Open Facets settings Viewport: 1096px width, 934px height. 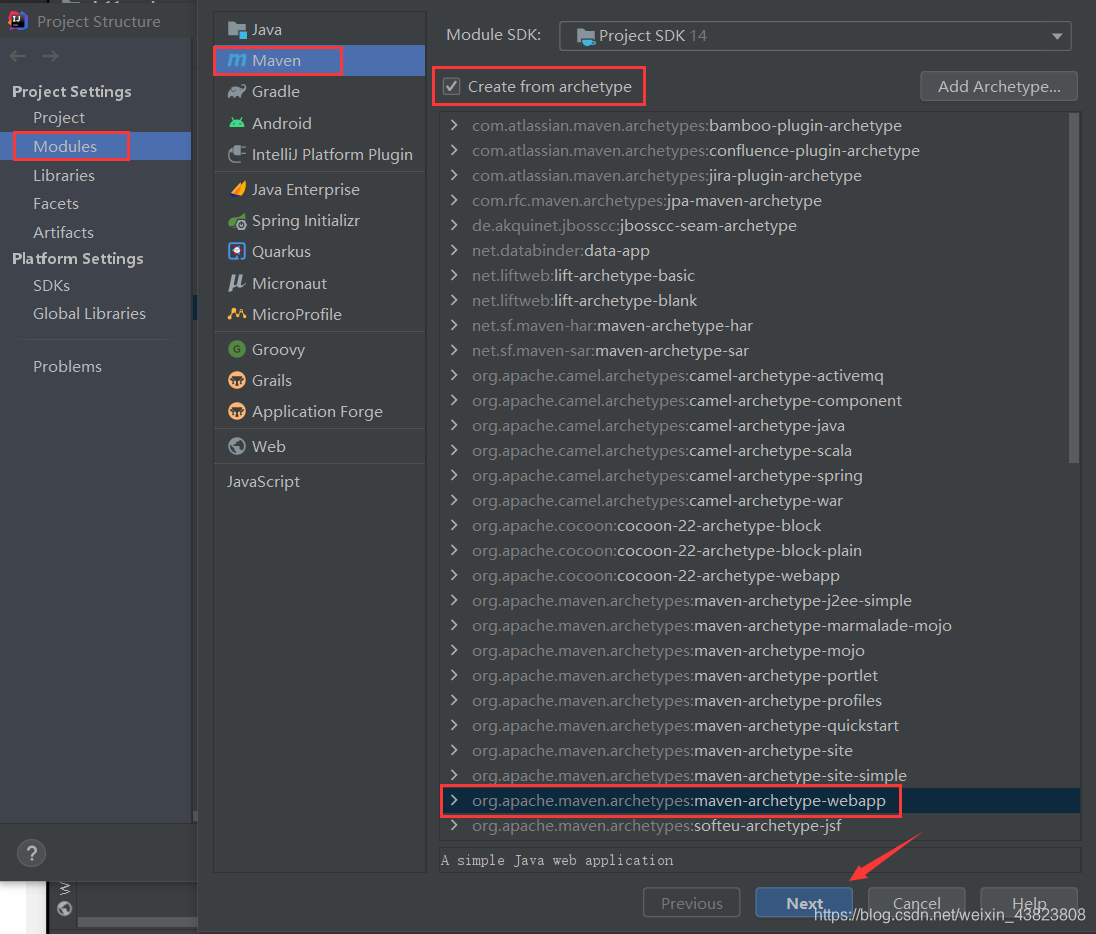point(56,203)
